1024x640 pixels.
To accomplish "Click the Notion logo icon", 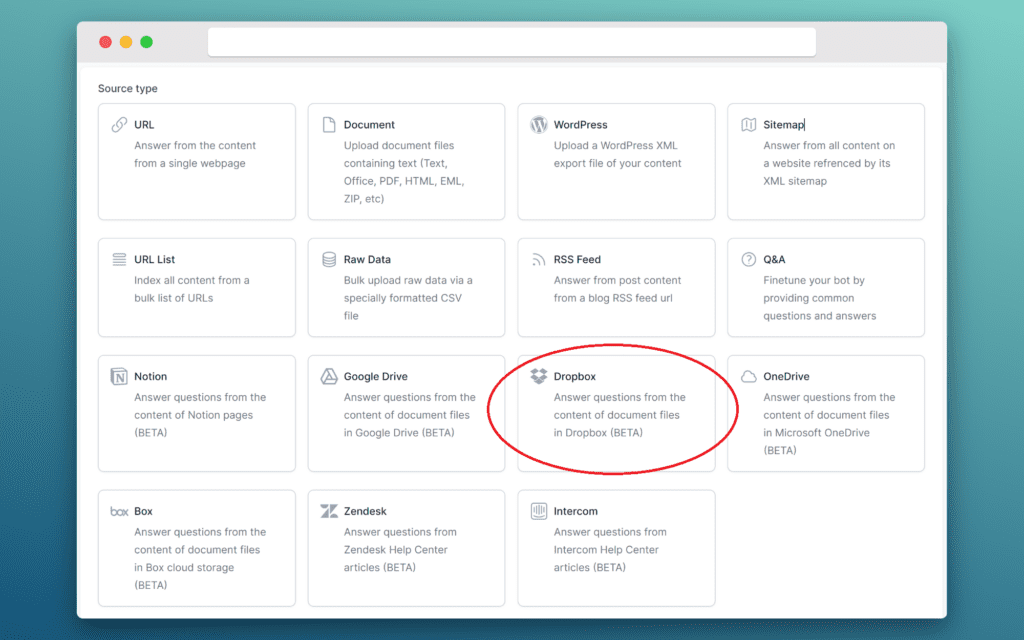I will click(118, 377).
